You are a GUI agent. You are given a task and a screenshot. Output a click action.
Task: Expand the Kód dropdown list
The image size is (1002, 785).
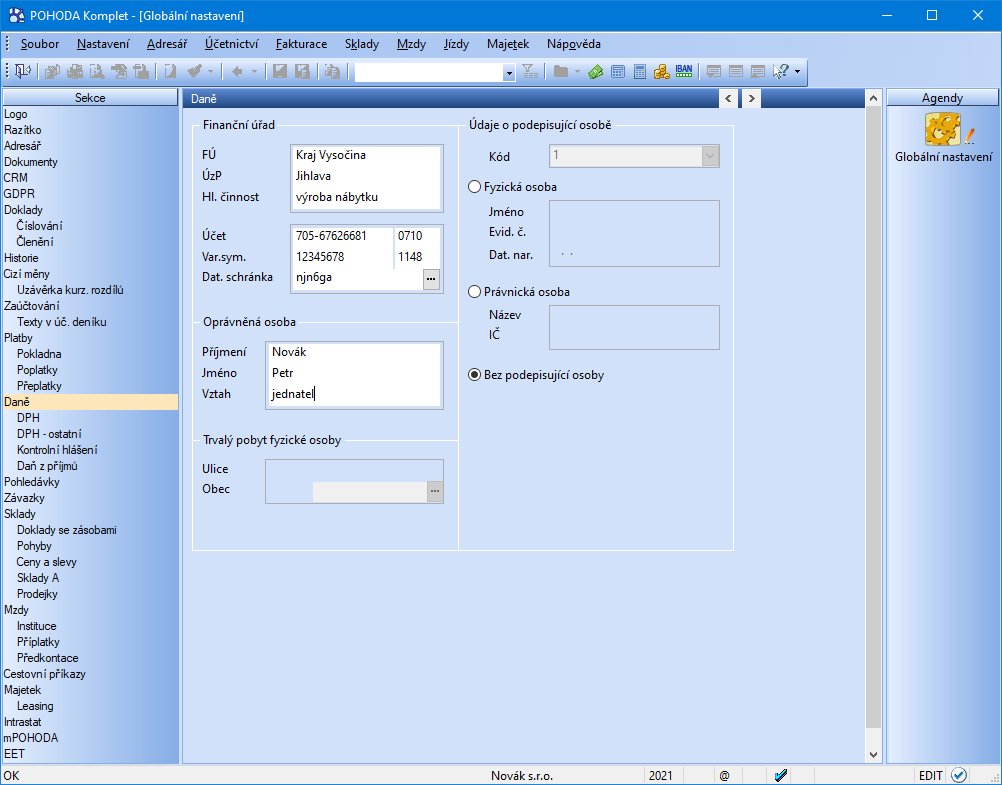tap(710, 156)
